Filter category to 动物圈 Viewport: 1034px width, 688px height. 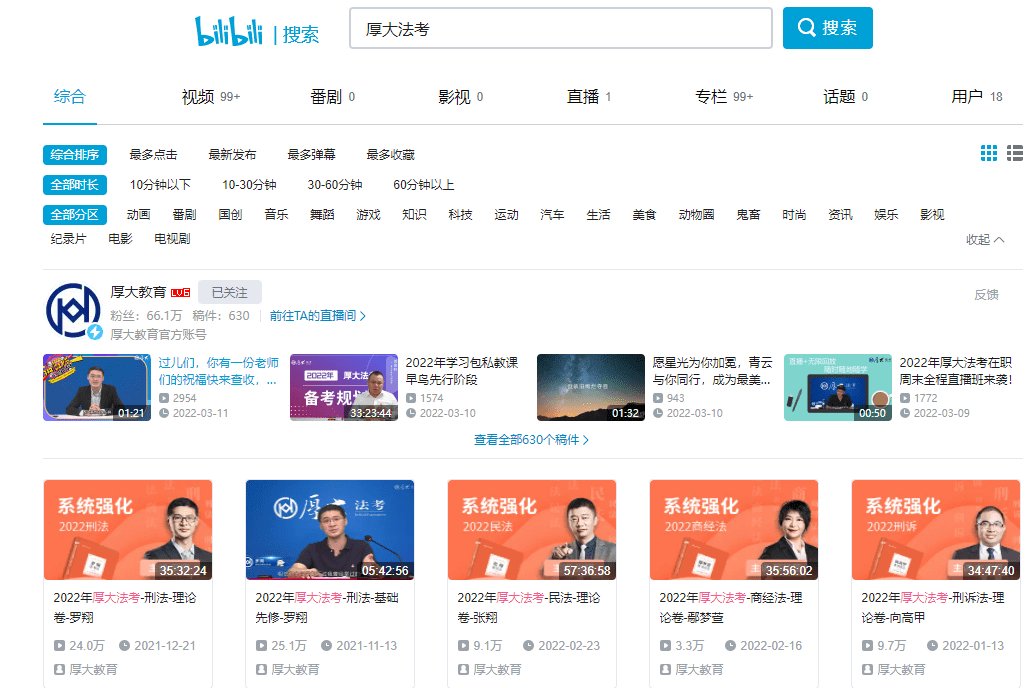(x=696, y=215)
